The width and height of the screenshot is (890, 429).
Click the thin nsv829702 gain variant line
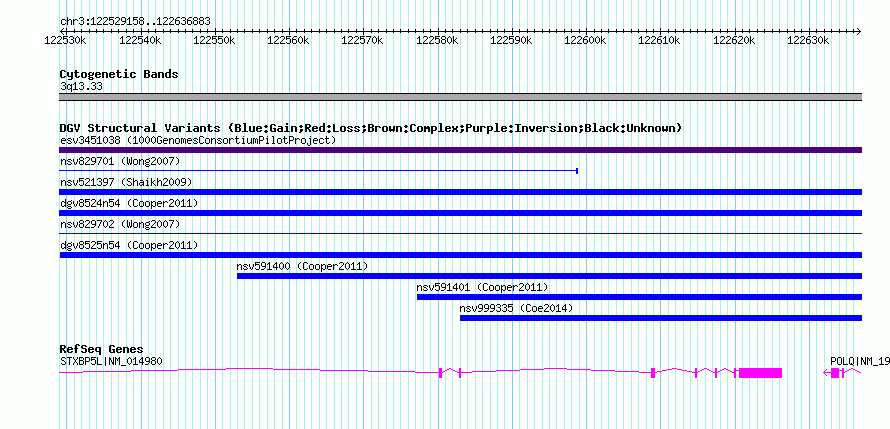[460, 233]
